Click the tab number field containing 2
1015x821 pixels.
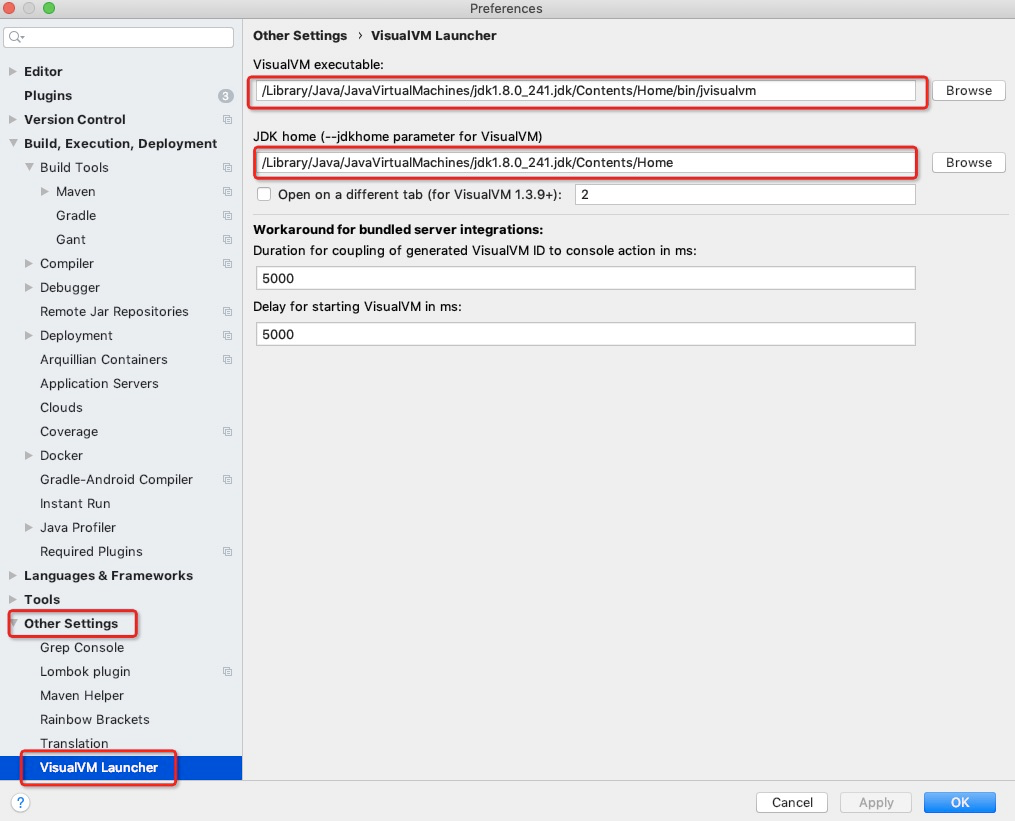coord(745,194)
